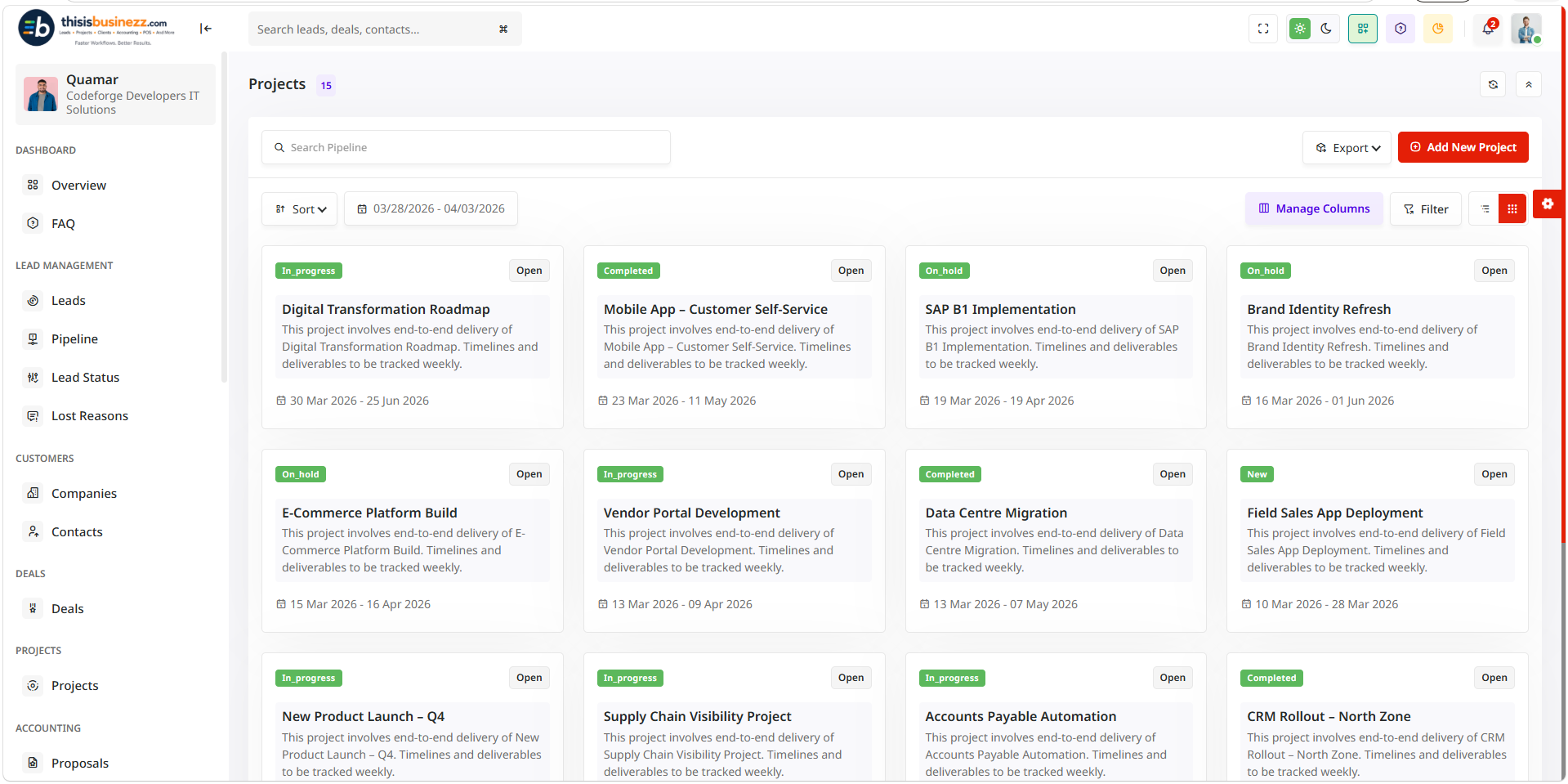Open Lead Status in sidebar
This screenshot has height=784, width=1568.
pos(85,377)
